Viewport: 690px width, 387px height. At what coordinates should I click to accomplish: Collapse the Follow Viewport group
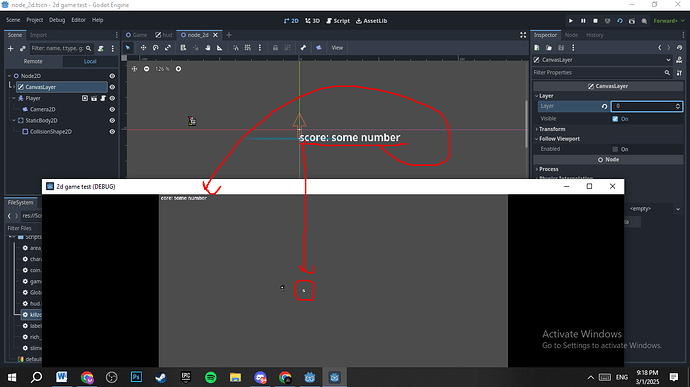coord(536,139)
